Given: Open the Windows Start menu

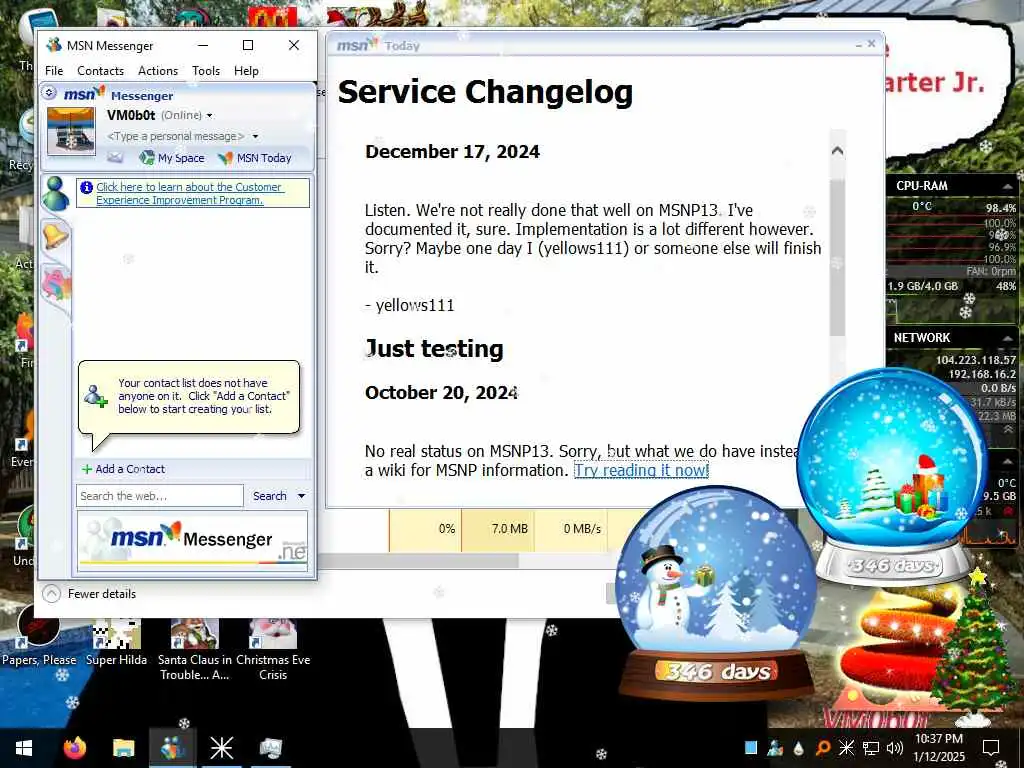Looking at the screenshot, I should tap(24, 748).
